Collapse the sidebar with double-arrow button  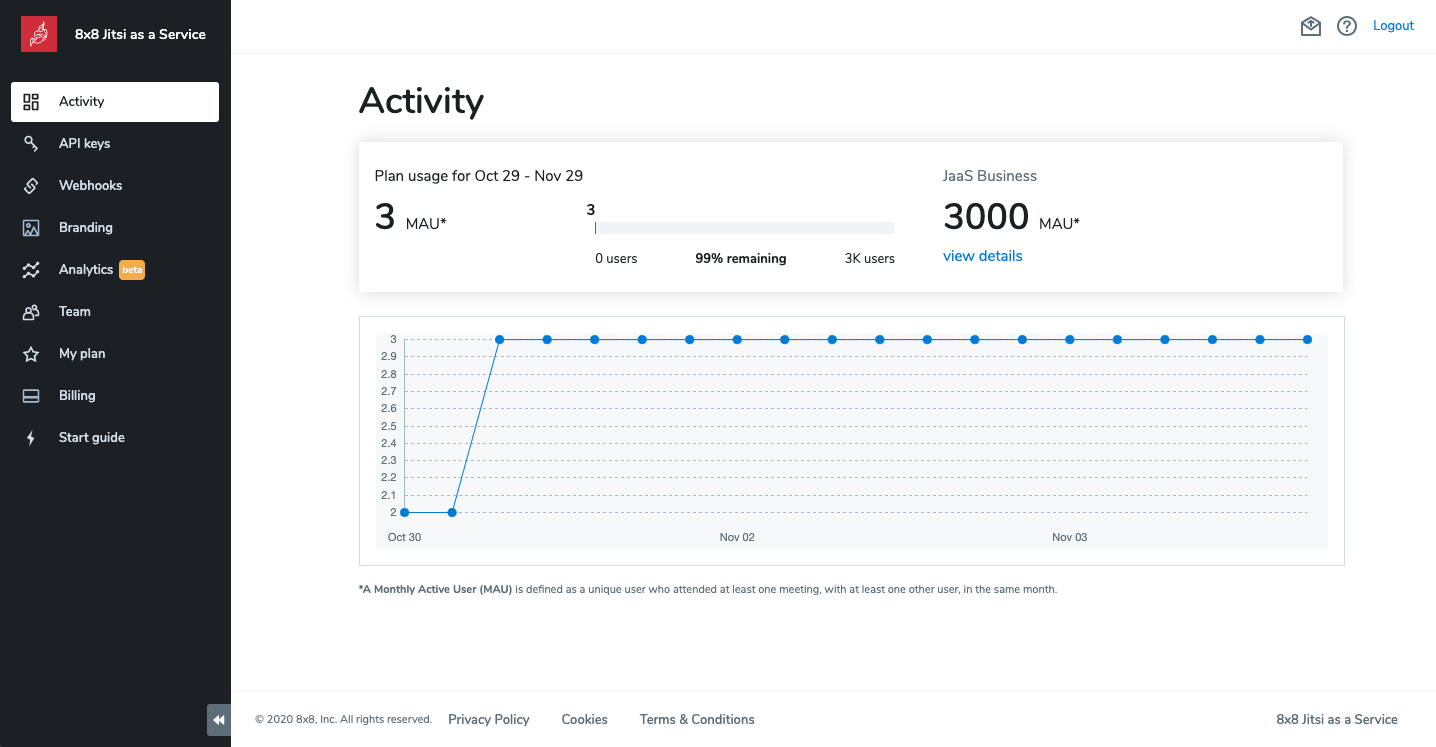[x=219, y=719]
